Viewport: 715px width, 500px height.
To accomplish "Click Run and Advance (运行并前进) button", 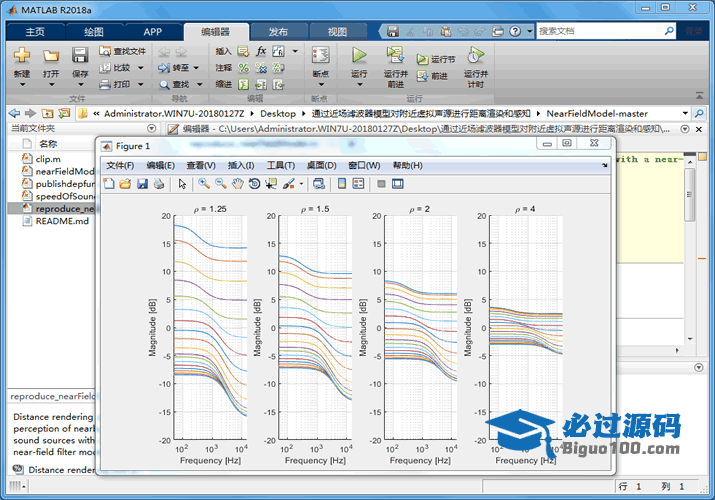I will (395, 60).
